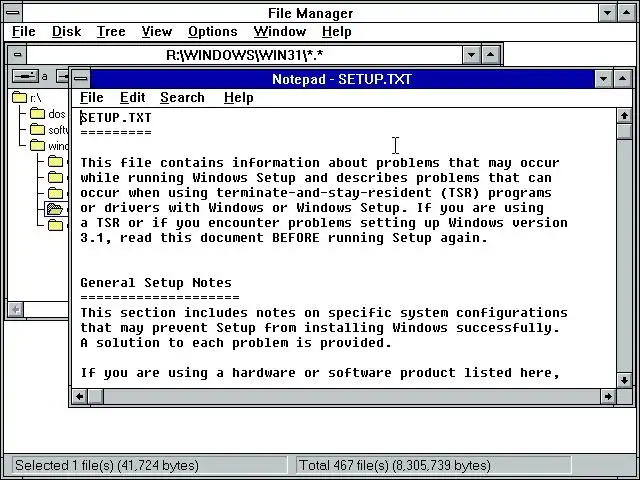Viewport: 640px width, 480px height.
Task: Open Tree menu in File Manager
Action: point(111,31)
